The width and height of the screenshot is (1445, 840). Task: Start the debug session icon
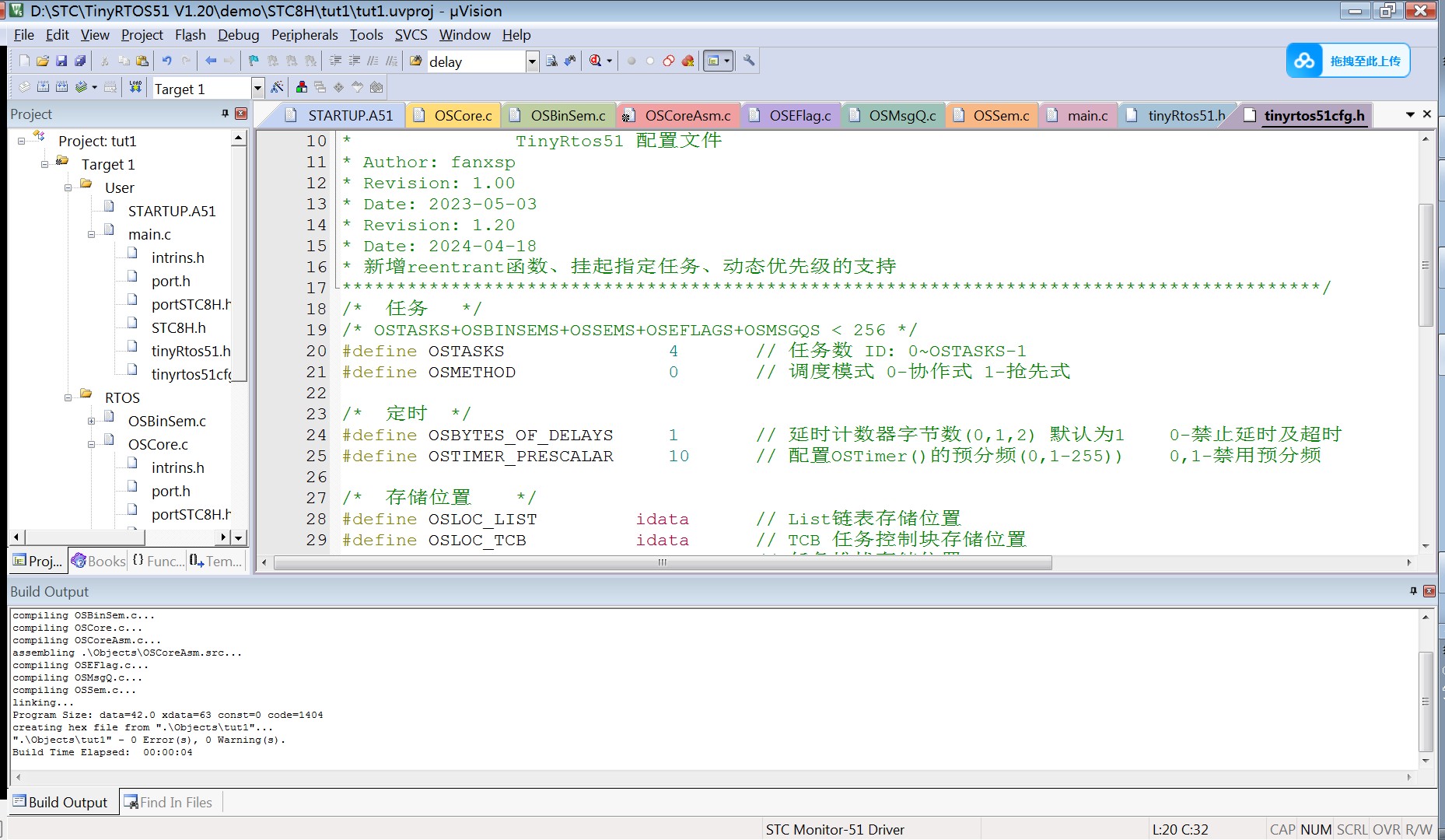(x=595, y=61)
